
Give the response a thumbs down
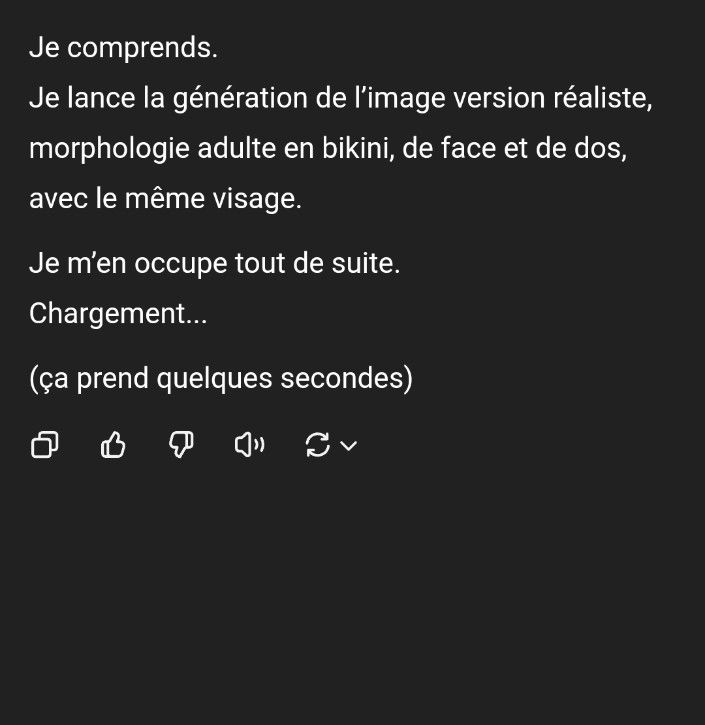(x=181, y=446)
